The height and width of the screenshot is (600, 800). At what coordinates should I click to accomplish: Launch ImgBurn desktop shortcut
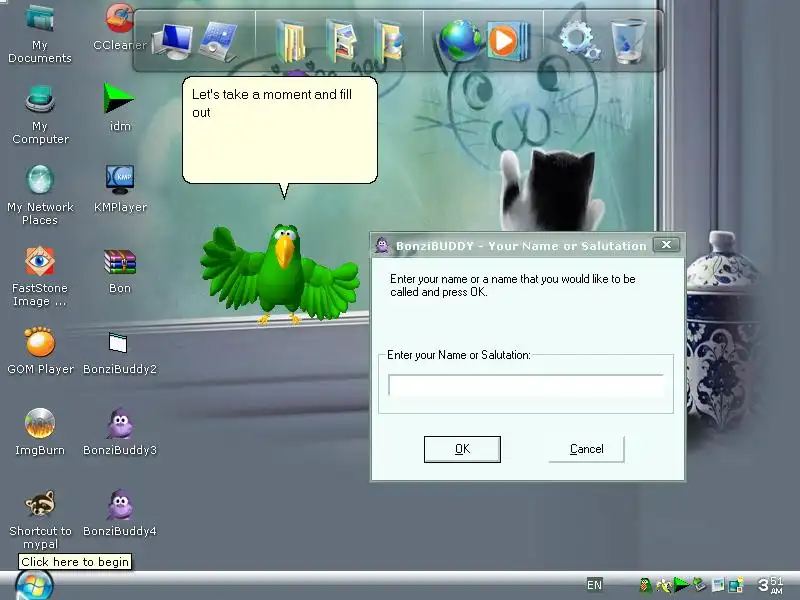[40, 432]
